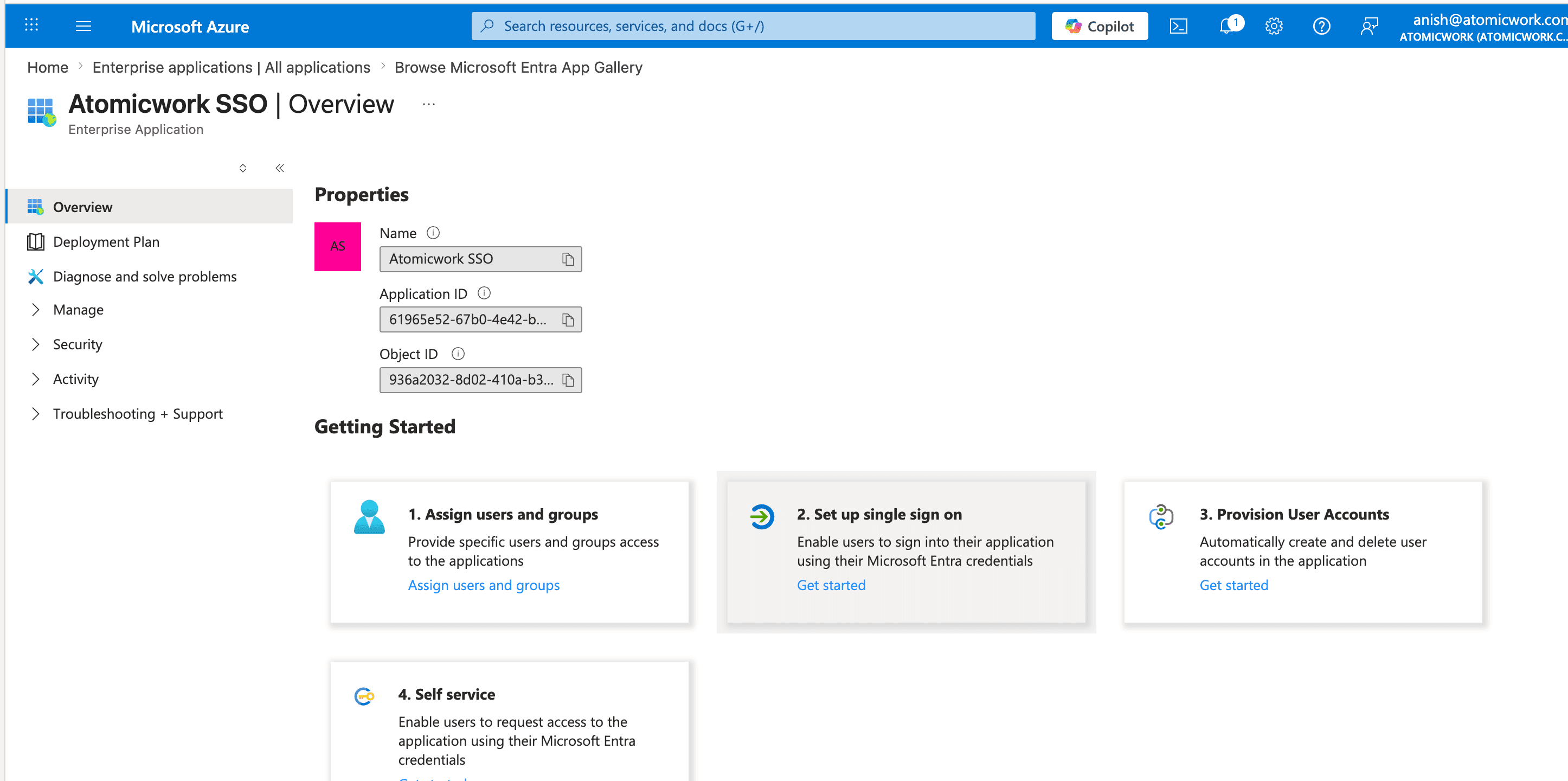The height and width of the screenshot is (781, 1568).
Task: Click the Properties heading
Action: tap(362, 195)
